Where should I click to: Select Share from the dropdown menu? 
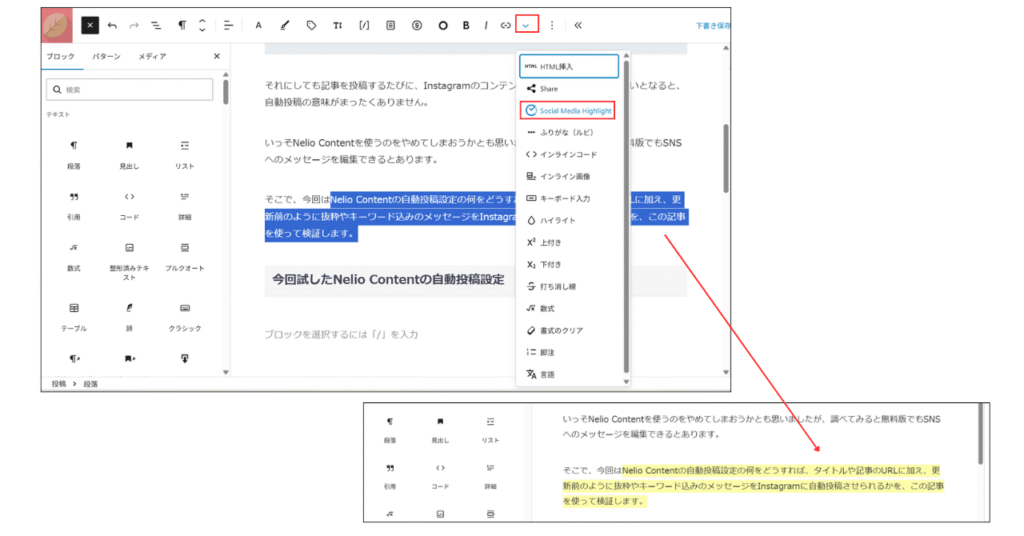(x=569, y=89)
